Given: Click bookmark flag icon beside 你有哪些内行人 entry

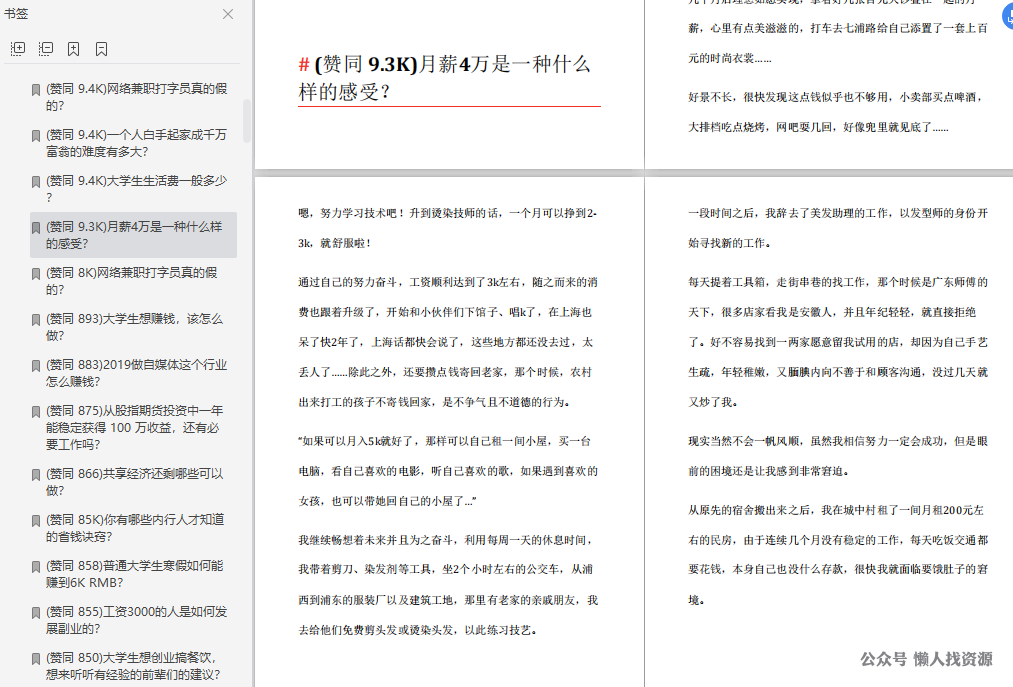Looking at the screenshot, I should coord(36,521).
